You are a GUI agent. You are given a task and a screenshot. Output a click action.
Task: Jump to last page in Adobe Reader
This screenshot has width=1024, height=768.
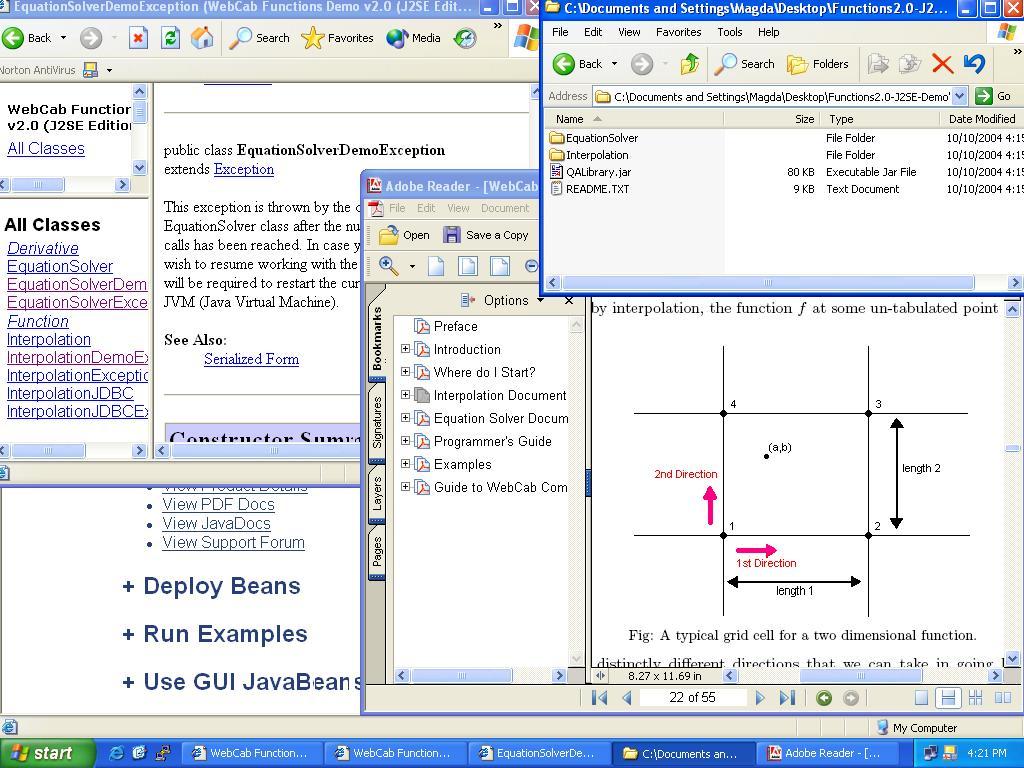coord(787,698)
